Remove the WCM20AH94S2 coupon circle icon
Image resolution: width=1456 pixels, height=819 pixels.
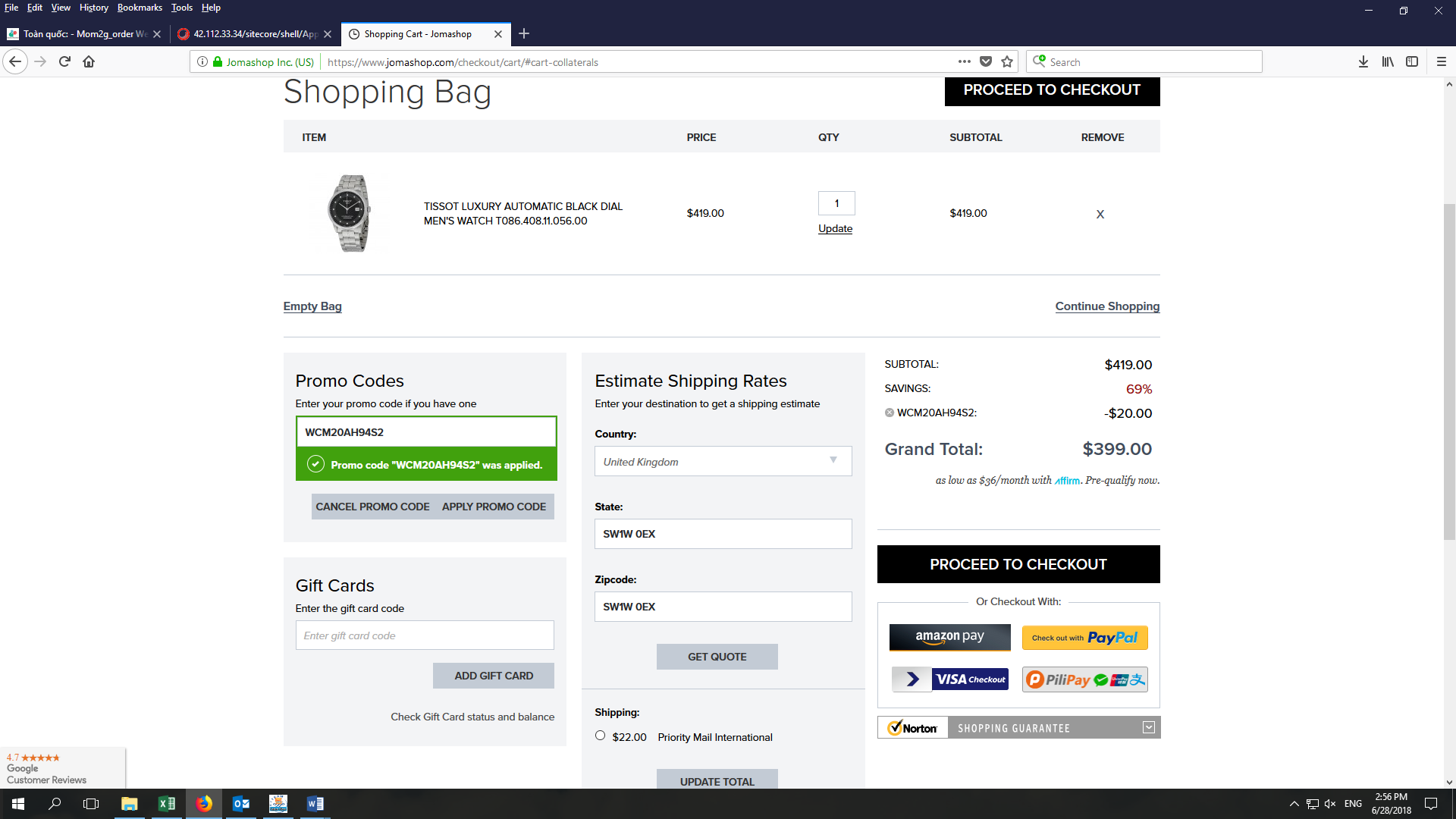pos(890,413)
